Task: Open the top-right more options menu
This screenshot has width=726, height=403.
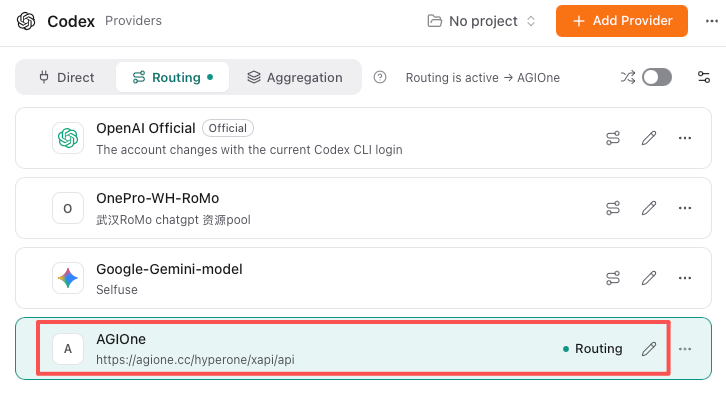Action: (712, 21)
